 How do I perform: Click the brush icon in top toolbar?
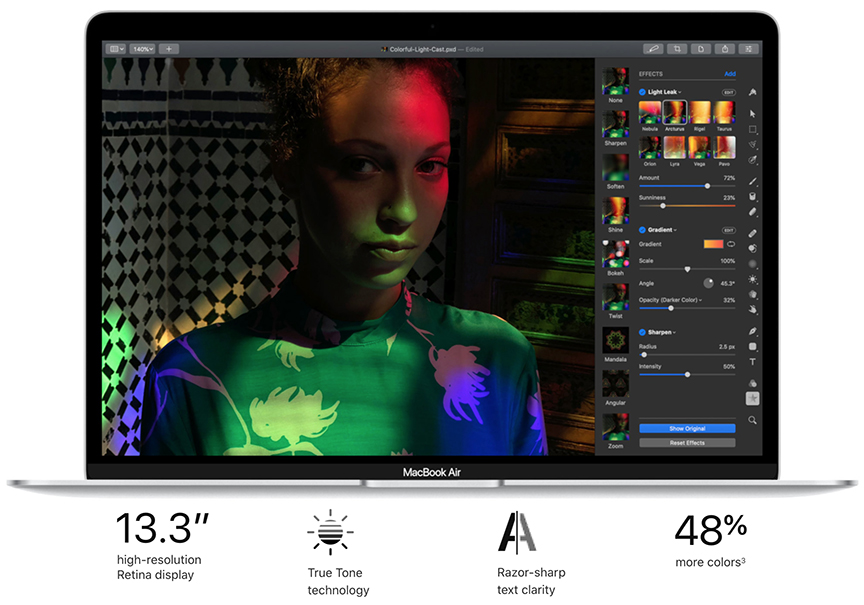(653, 49)
